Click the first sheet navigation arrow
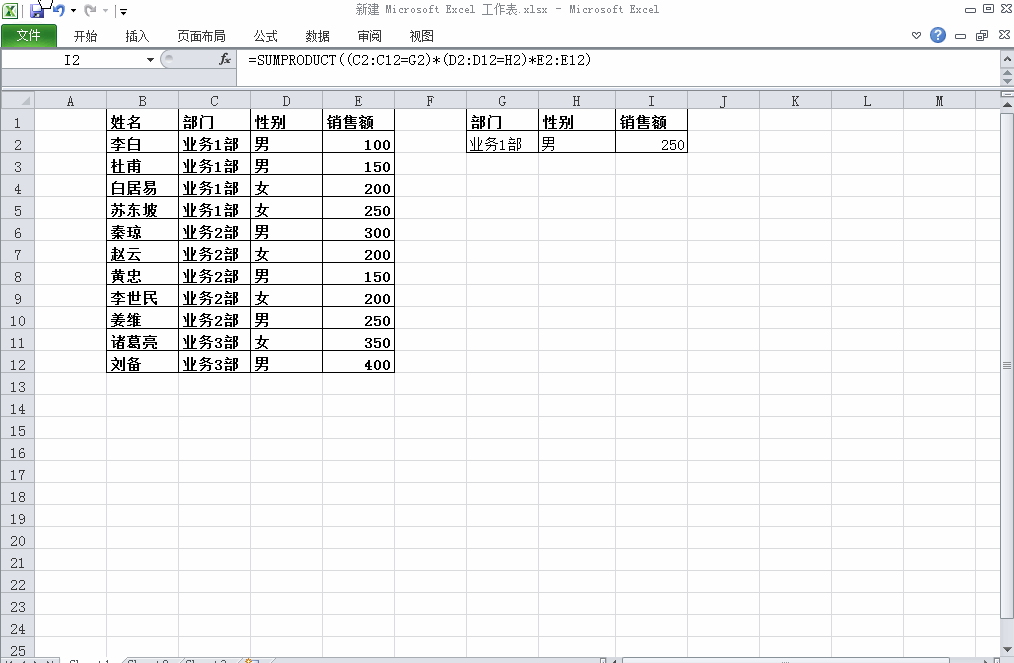The image size is (1014, 663). (x=8, y=660)
